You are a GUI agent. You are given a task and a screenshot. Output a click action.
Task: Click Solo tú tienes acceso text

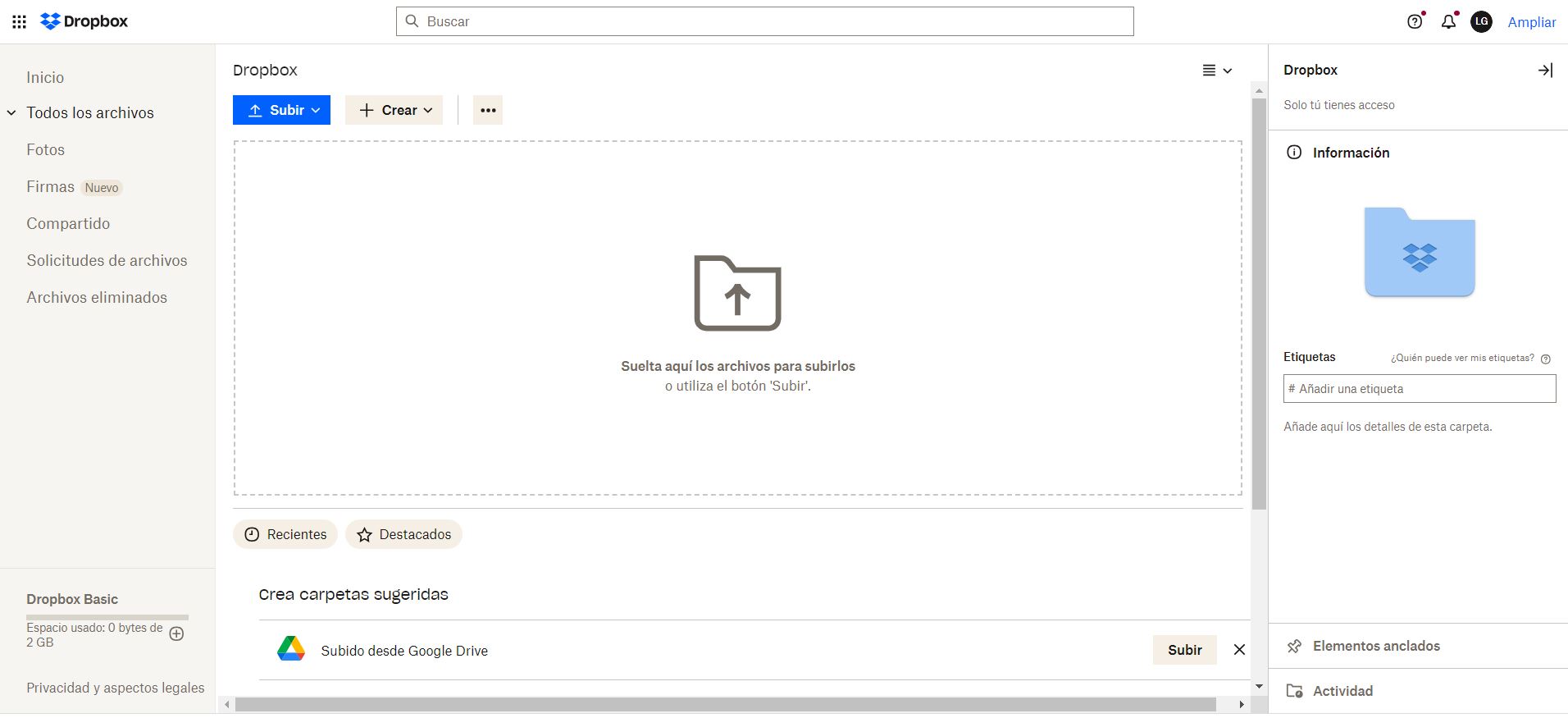coord(1339,105)
